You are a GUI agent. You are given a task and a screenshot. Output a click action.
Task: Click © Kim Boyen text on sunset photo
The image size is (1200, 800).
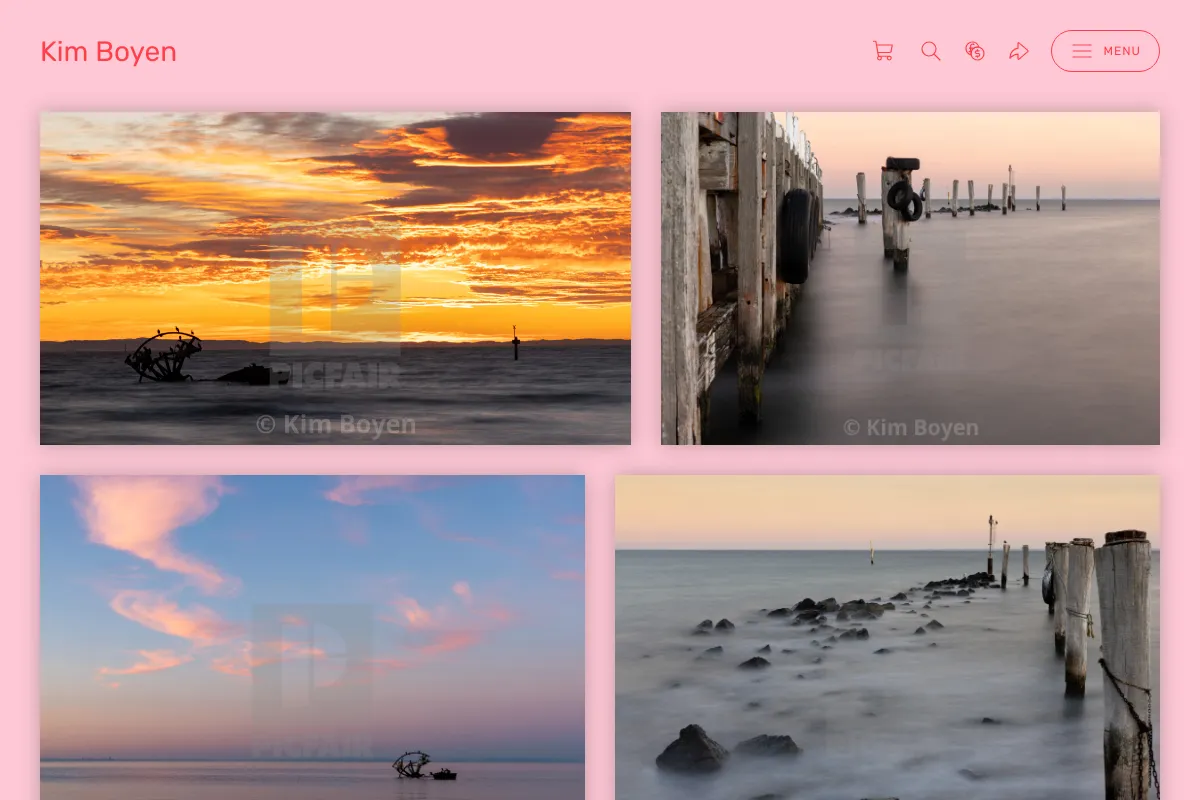(x=336, y=425)
